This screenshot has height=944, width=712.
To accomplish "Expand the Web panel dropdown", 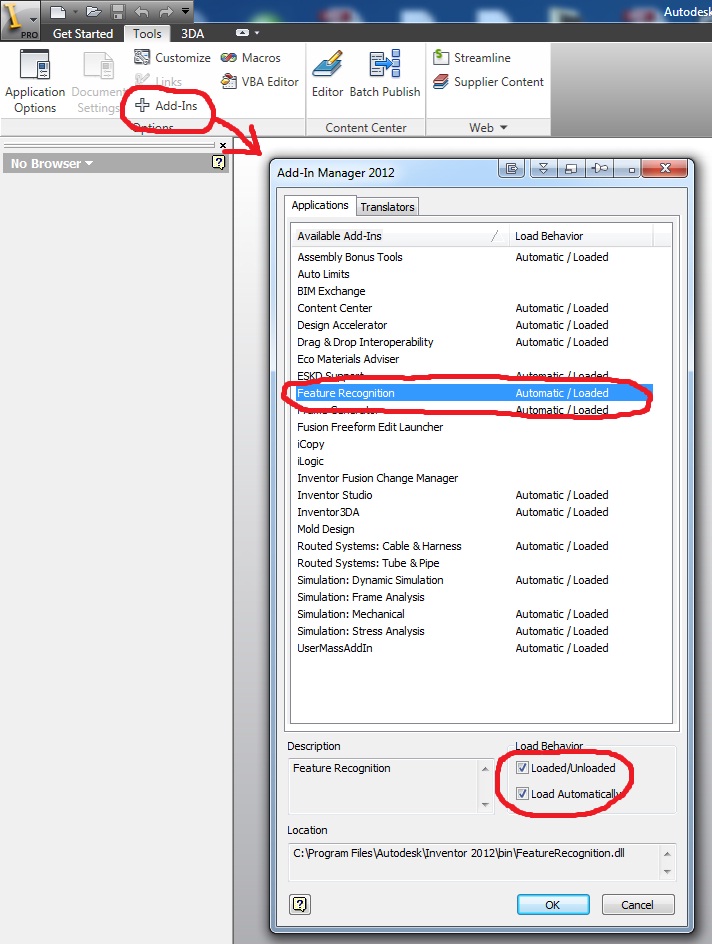I will click(488, 128).
